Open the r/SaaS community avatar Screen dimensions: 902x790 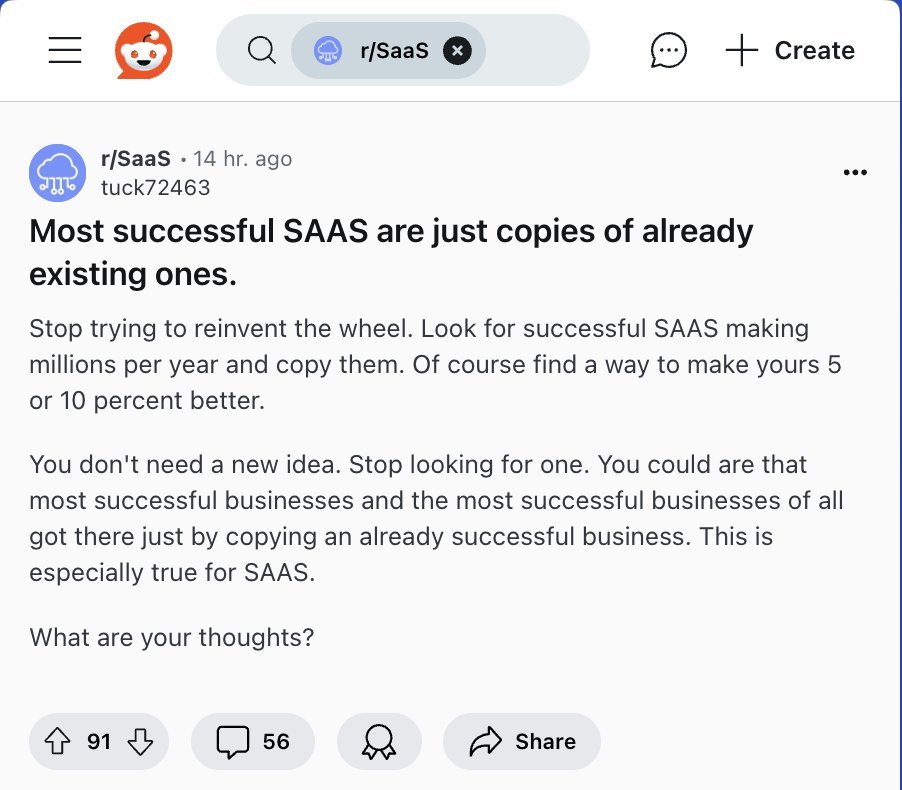[x=57, y=172]
